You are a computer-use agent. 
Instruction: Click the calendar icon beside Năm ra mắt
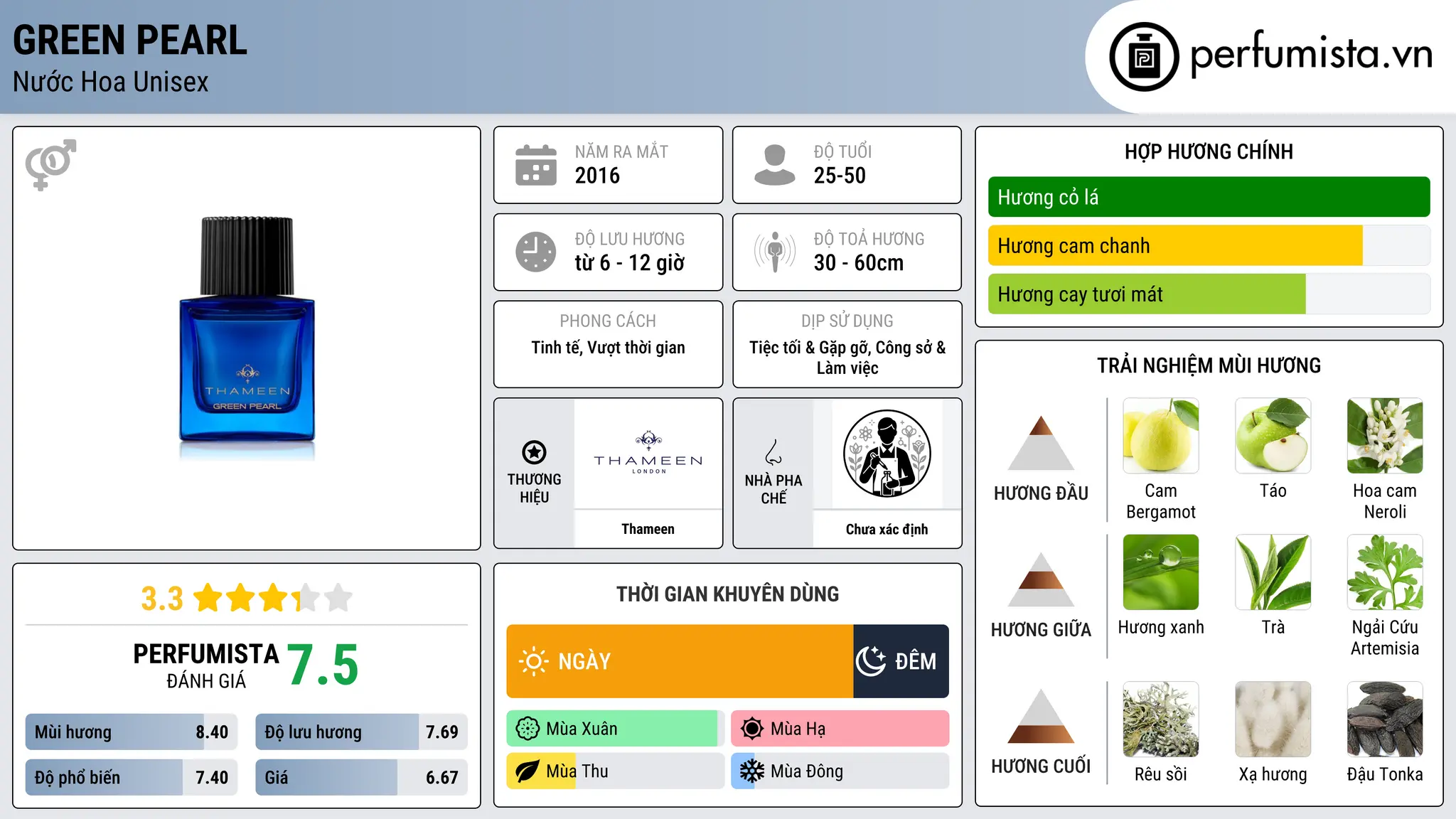tap(536, 165)
